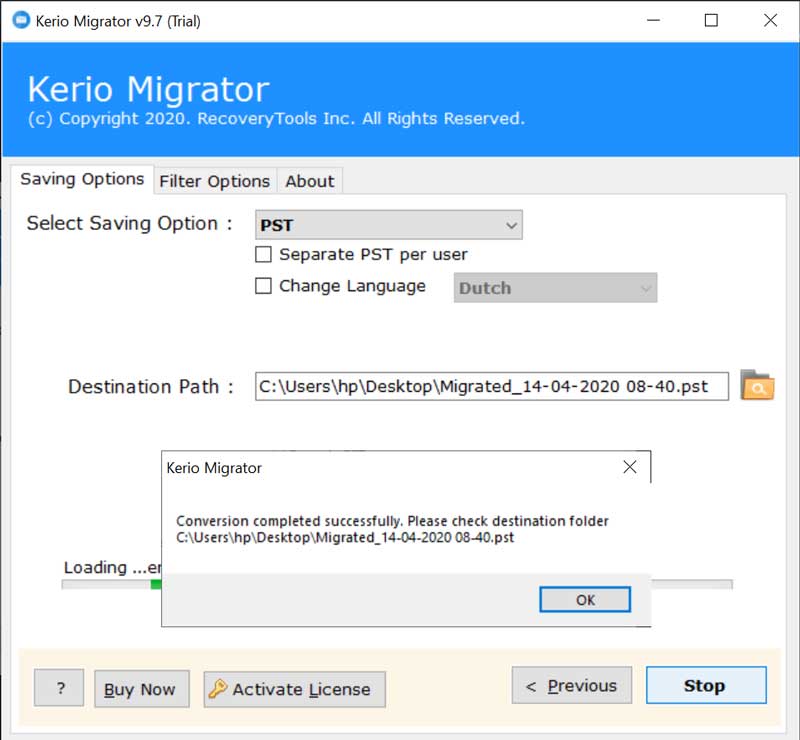
Task: Click OK in the conversion completed dialog
Action: tap(585, 600)
